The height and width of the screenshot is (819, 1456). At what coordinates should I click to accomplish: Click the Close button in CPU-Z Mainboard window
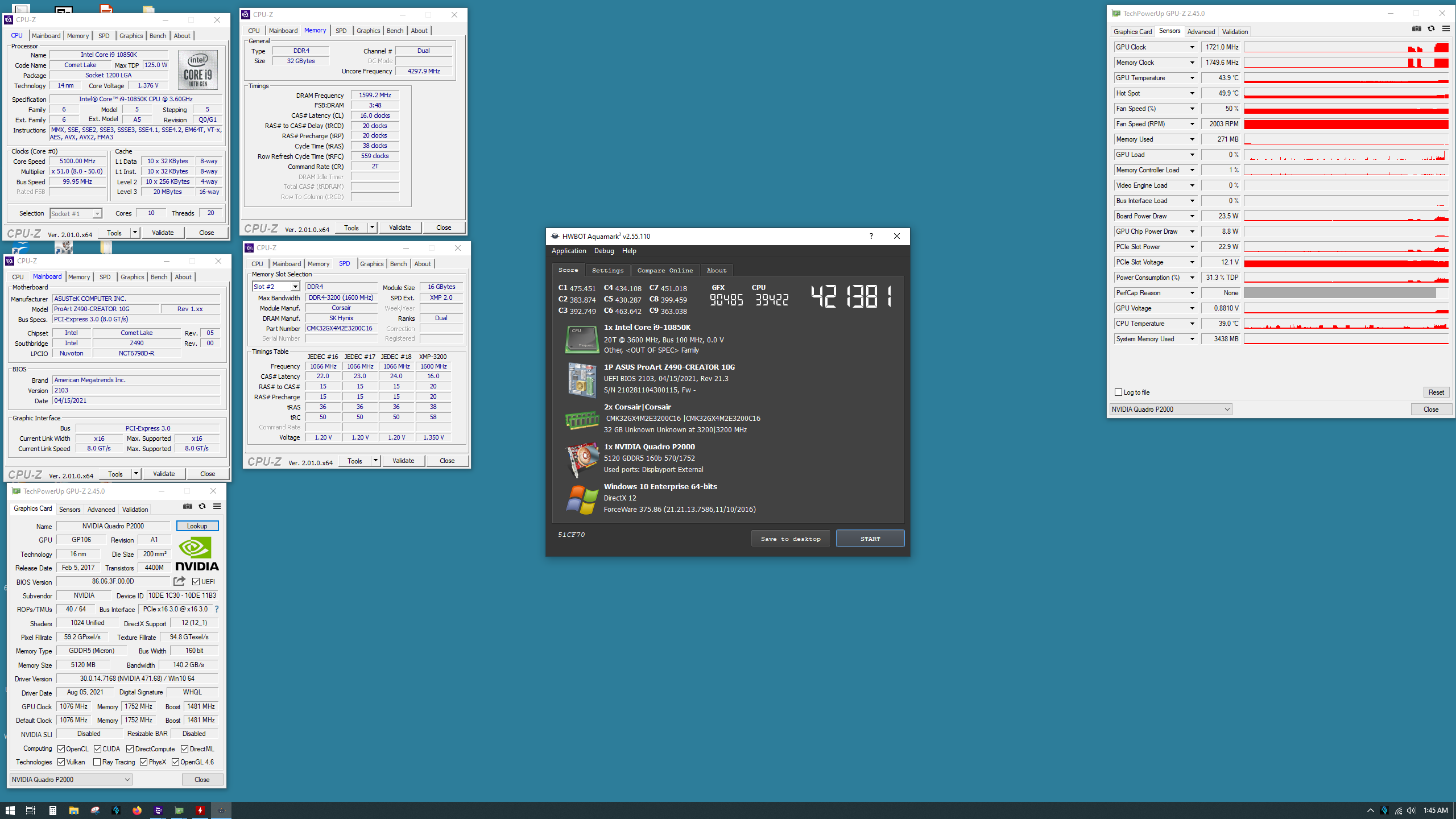pos(208,474)
